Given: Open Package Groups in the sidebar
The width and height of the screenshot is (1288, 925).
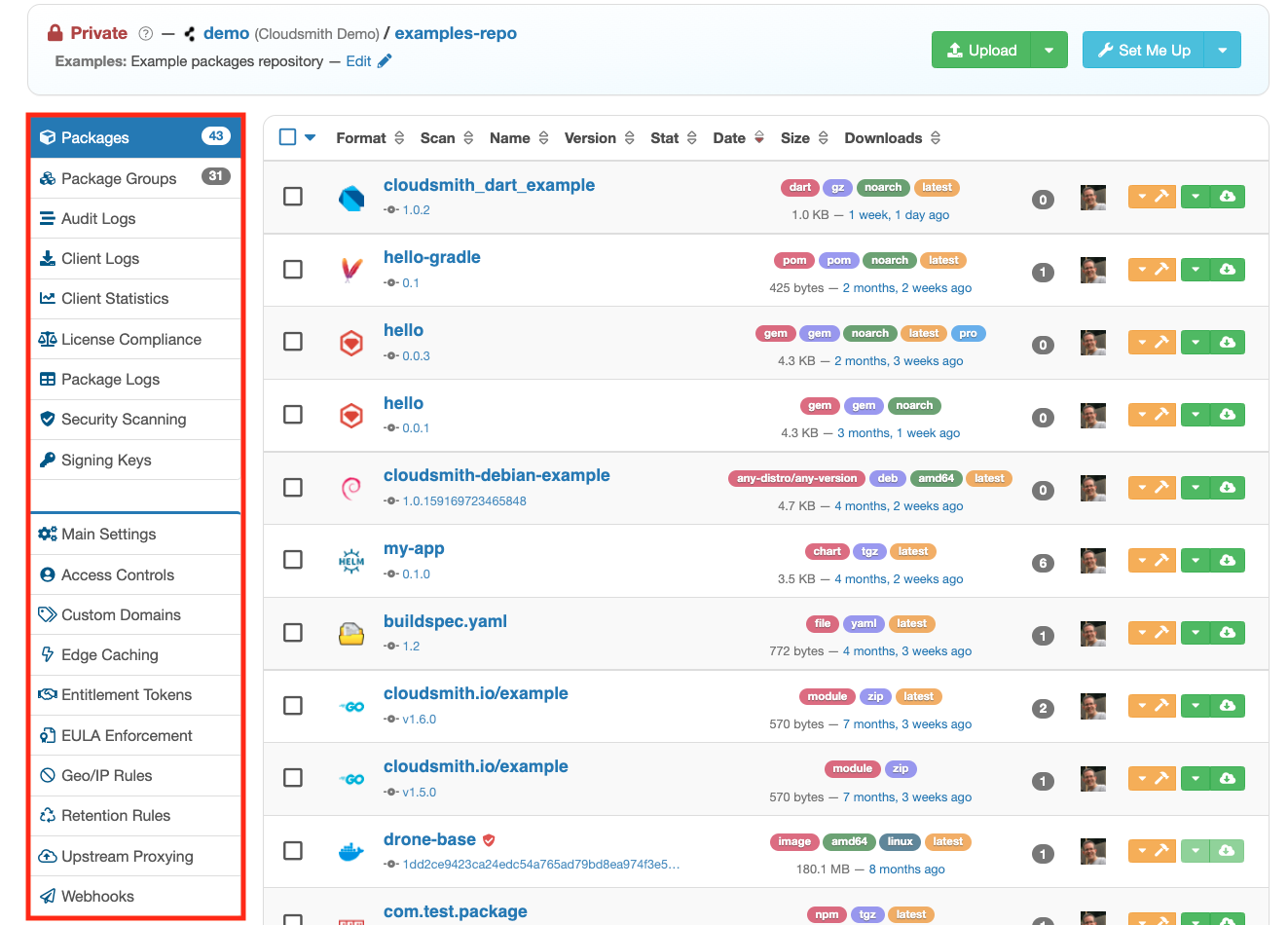Looking at the screenshot, I should pos(135,178).
